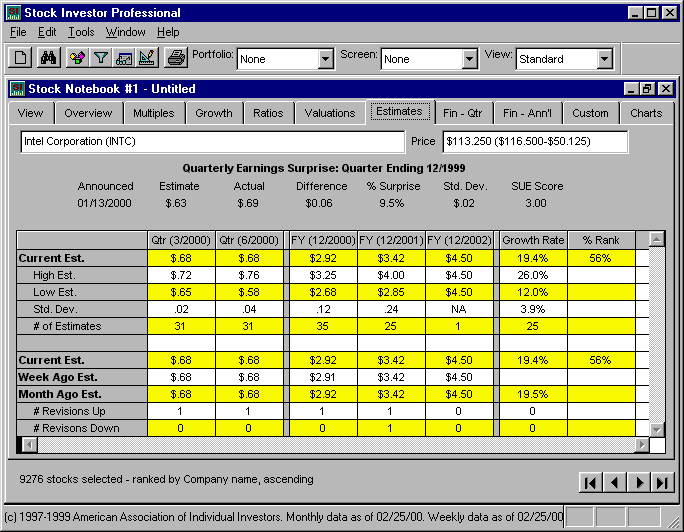
Task: Click the table's horizontal scroll left arrow
Action: point(30,445)
